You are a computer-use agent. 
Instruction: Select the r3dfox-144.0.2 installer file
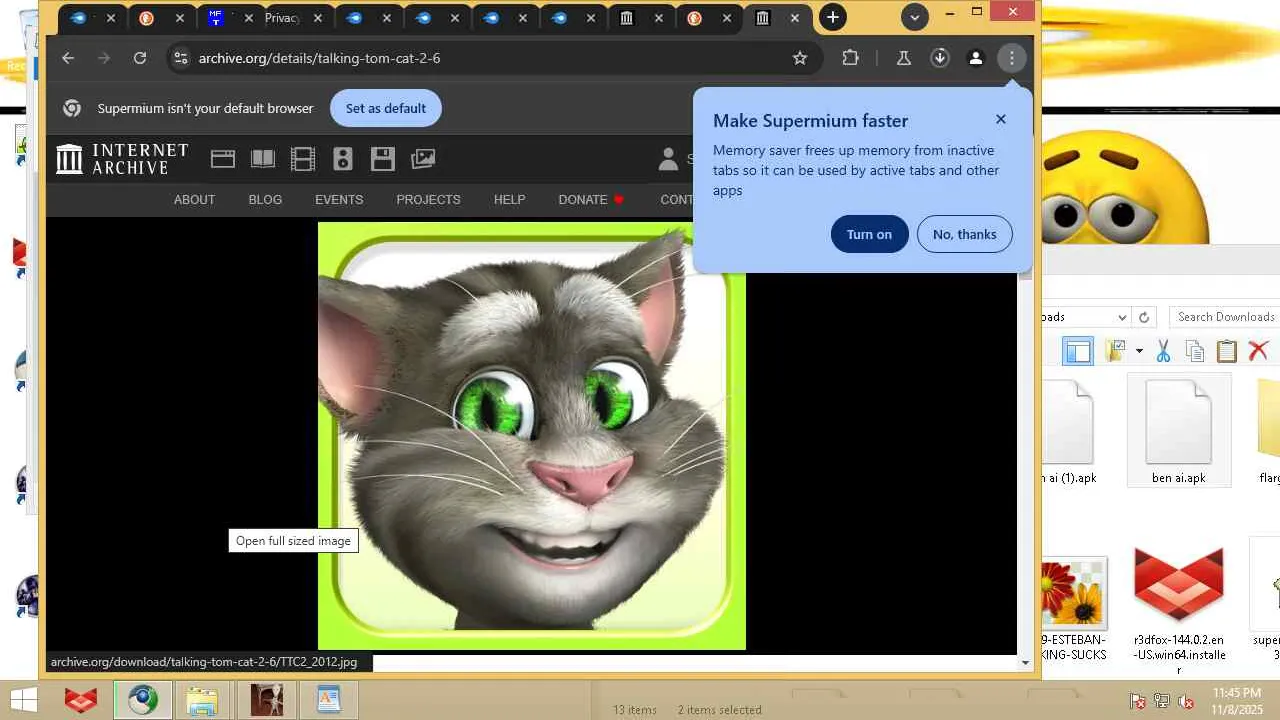coord(1179,611)
